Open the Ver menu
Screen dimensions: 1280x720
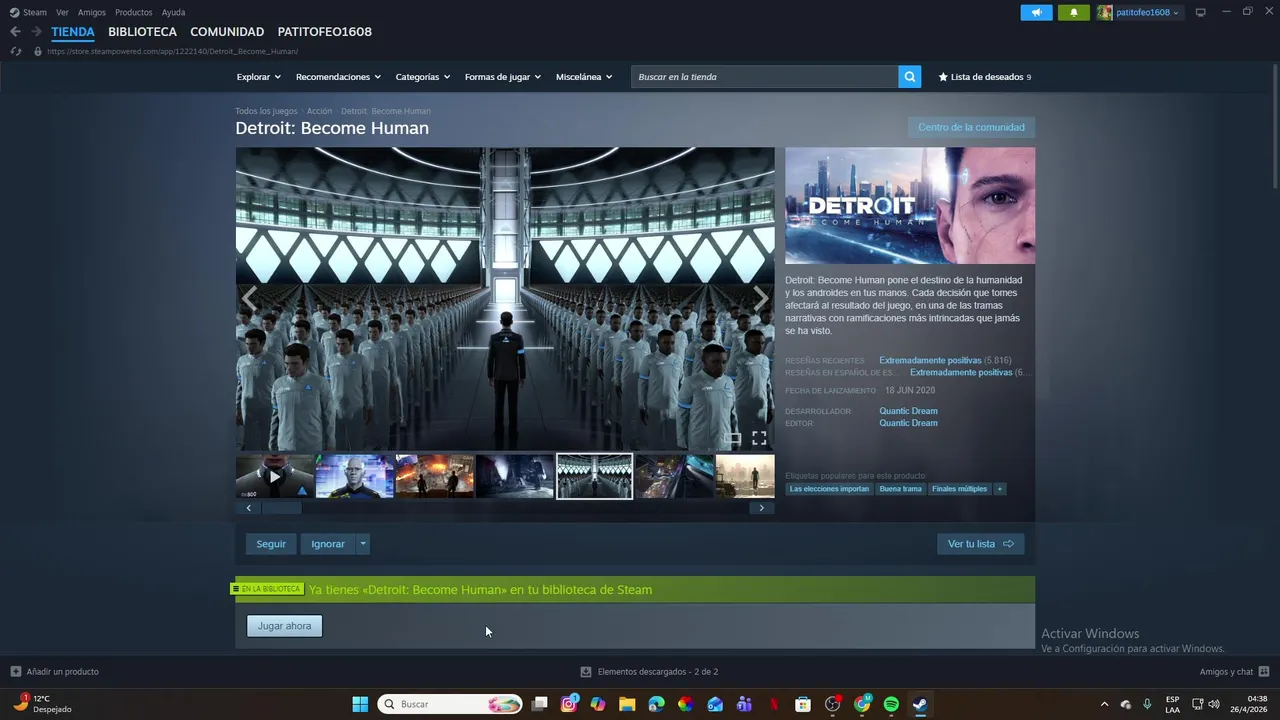(x=63, y=13)
